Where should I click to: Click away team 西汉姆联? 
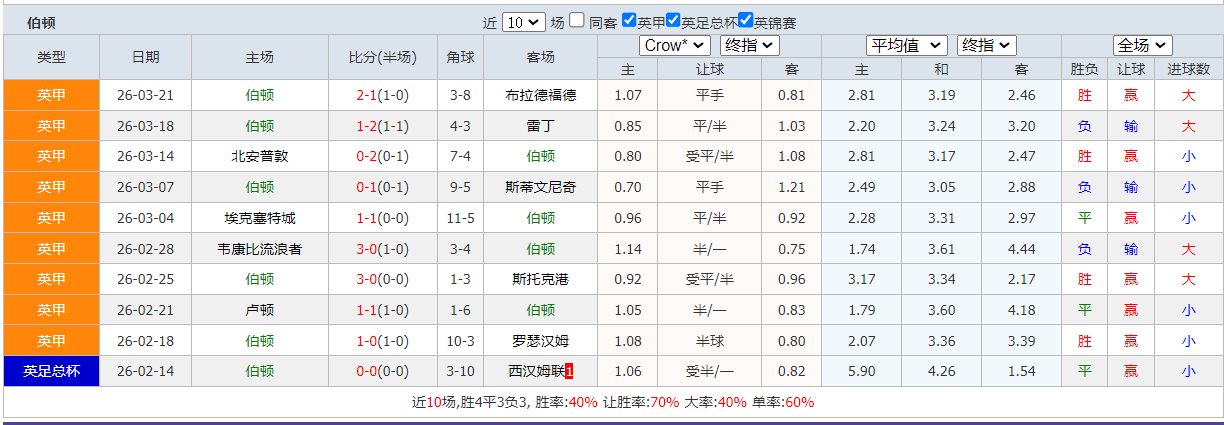(536, 371)
